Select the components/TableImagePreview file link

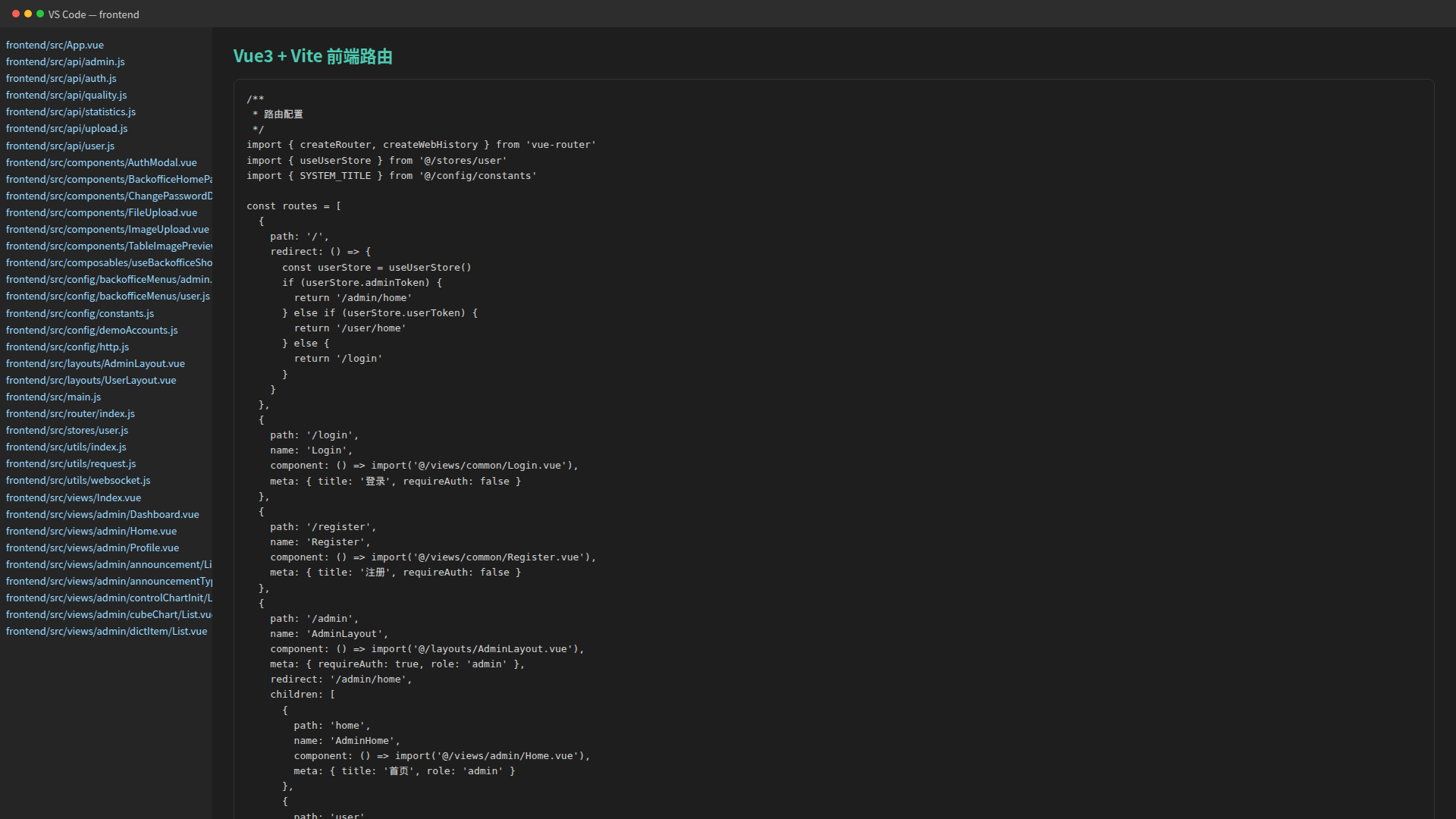[x=109, y=246]
